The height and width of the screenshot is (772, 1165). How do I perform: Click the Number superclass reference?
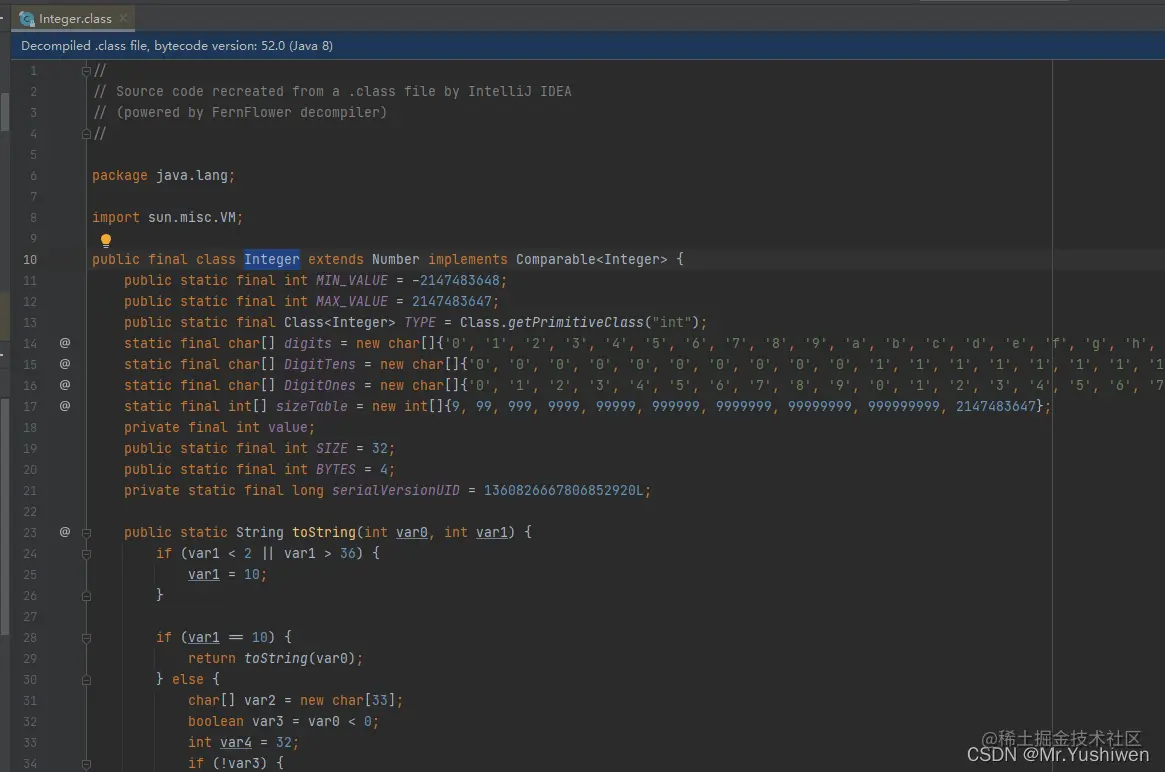tap(395, 259)
